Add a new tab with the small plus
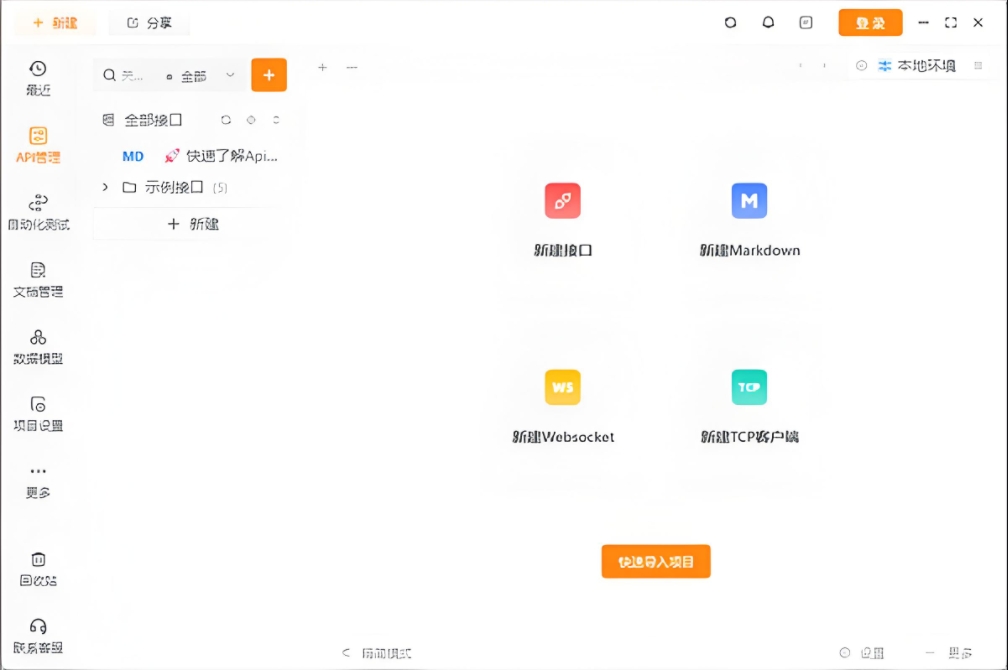 pos(323,67)
